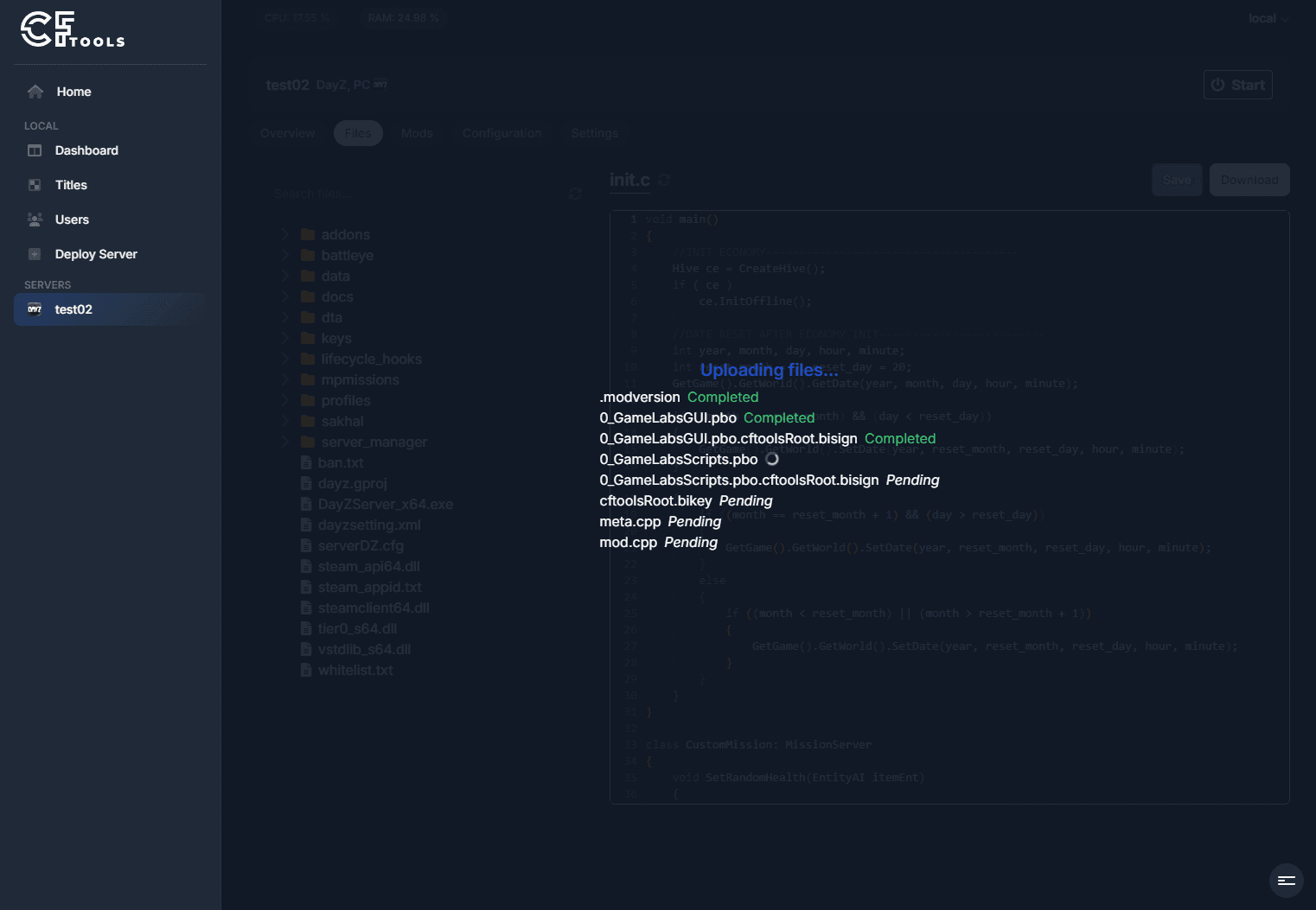Click the cftoolsRoot.bikey upload entry
Screen dimensions: 1316x910
coord(686,500)
